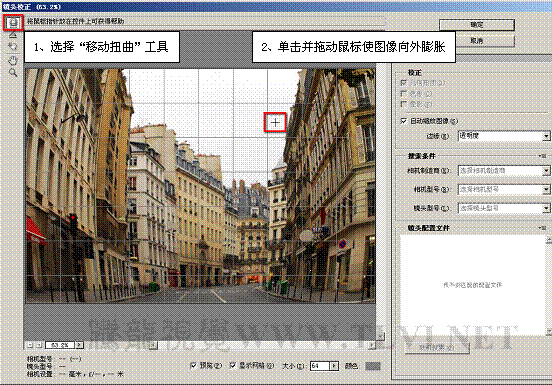Open the camera make dropdown
552x385 pixels.
(x=504, y=171)
